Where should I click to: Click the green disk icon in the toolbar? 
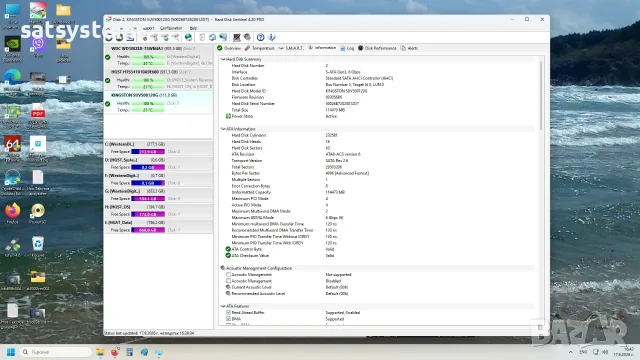165,38
